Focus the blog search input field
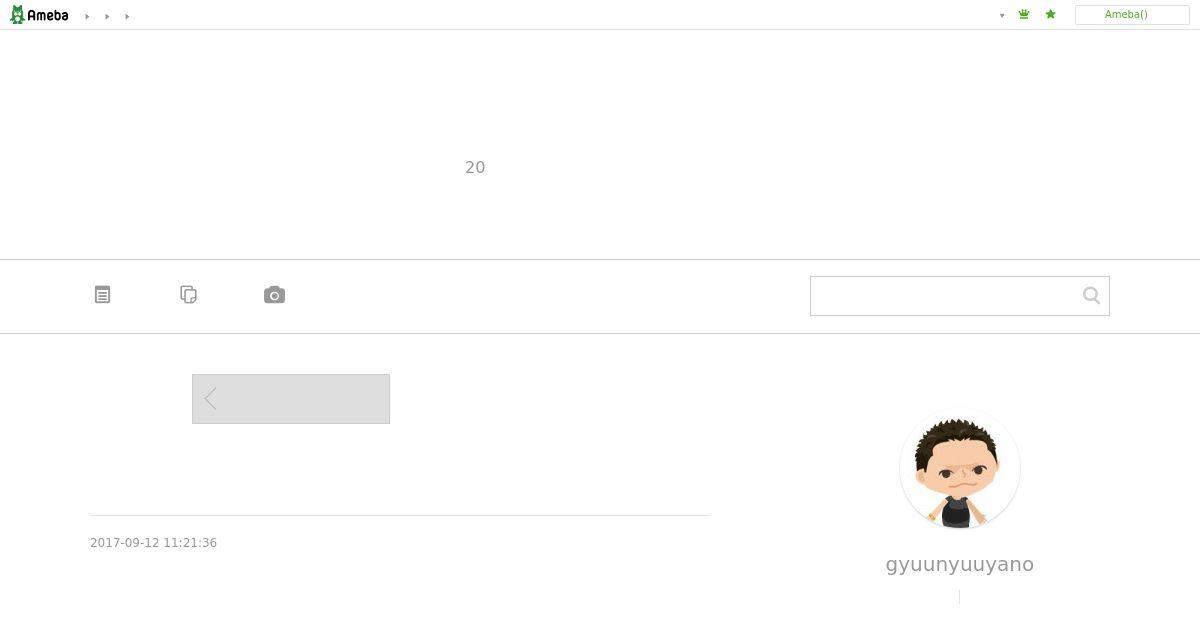Viewport: 1200px width, 630px height. 944,296
